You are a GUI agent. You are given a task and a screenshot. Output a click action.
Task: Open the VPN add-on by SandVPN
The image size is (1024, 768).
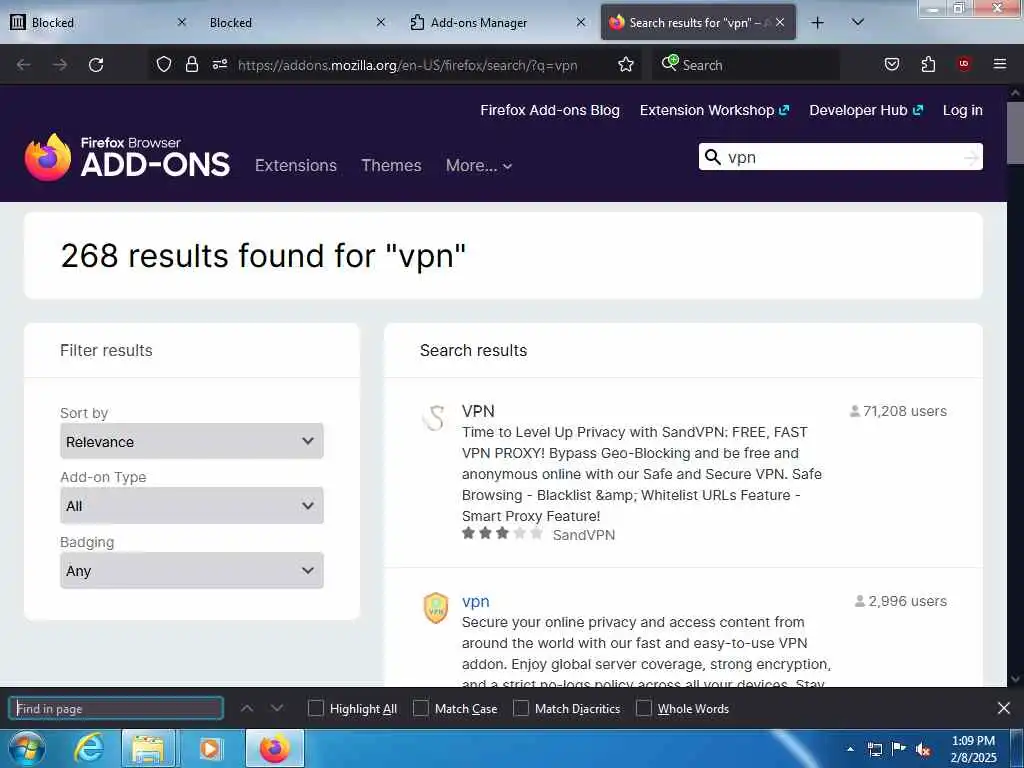(x=478, y=411)
